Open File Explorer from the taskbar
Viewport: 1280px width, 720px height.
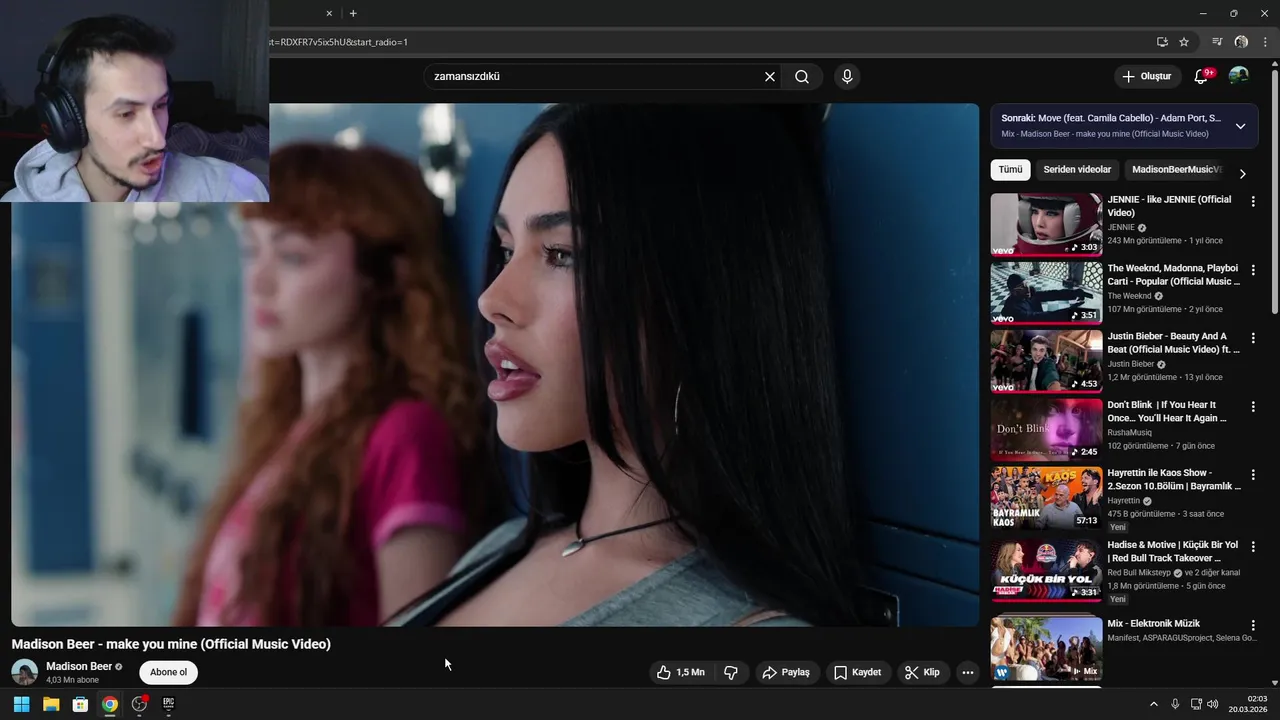coord(51,704)
